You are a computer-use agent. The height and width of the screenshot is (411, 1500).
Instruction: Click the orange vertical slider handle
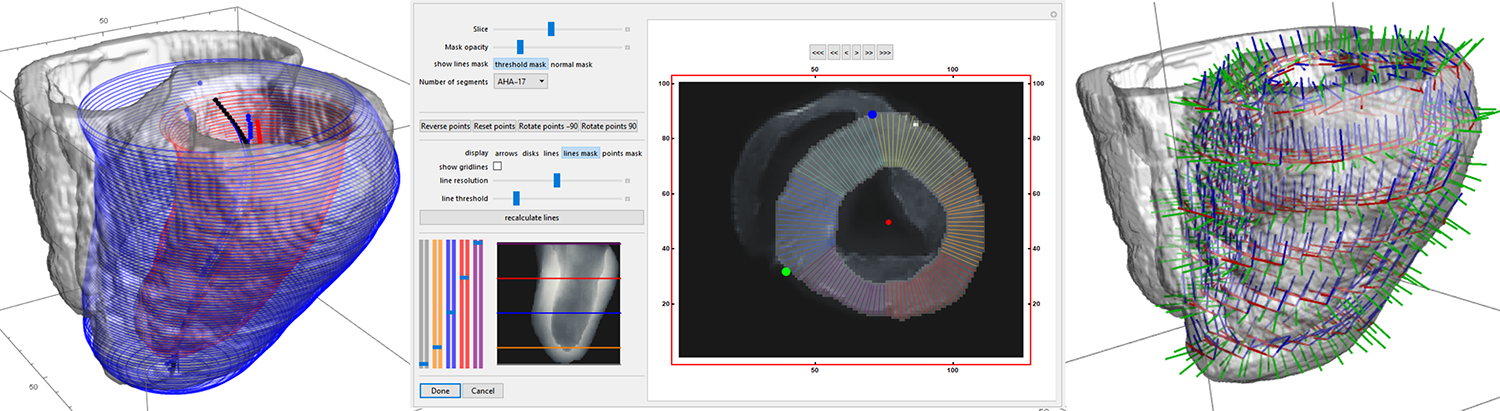[x=437, y=347]
